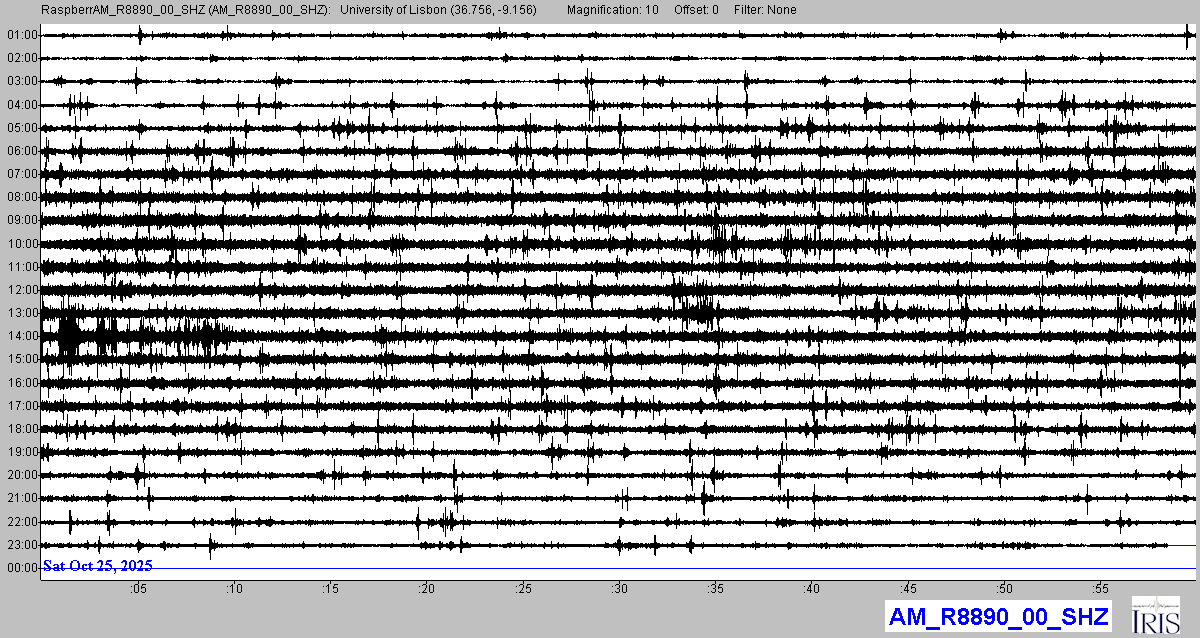The image size is (1200, 638).
Task: Click the blue AM_R8890_00_SHZ station label
Action: [x=998, y=617]
